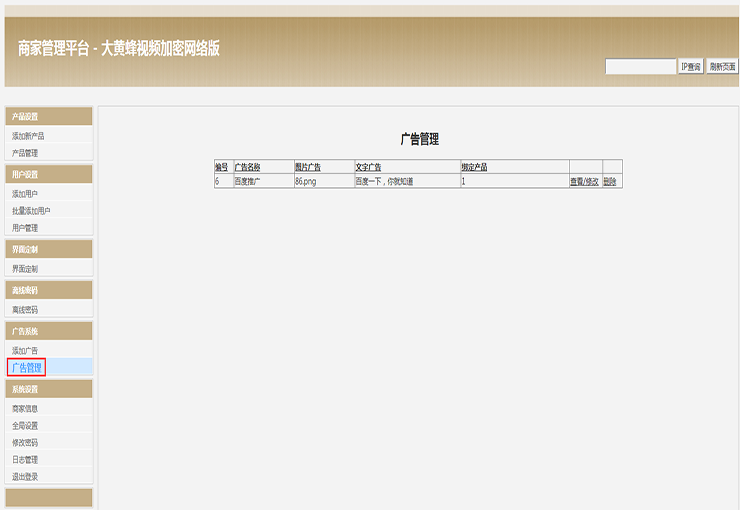The width and height of the screenshot is (740, 510).
Task: Open 商家信息 under system settings
Action: tap(25, 409)
